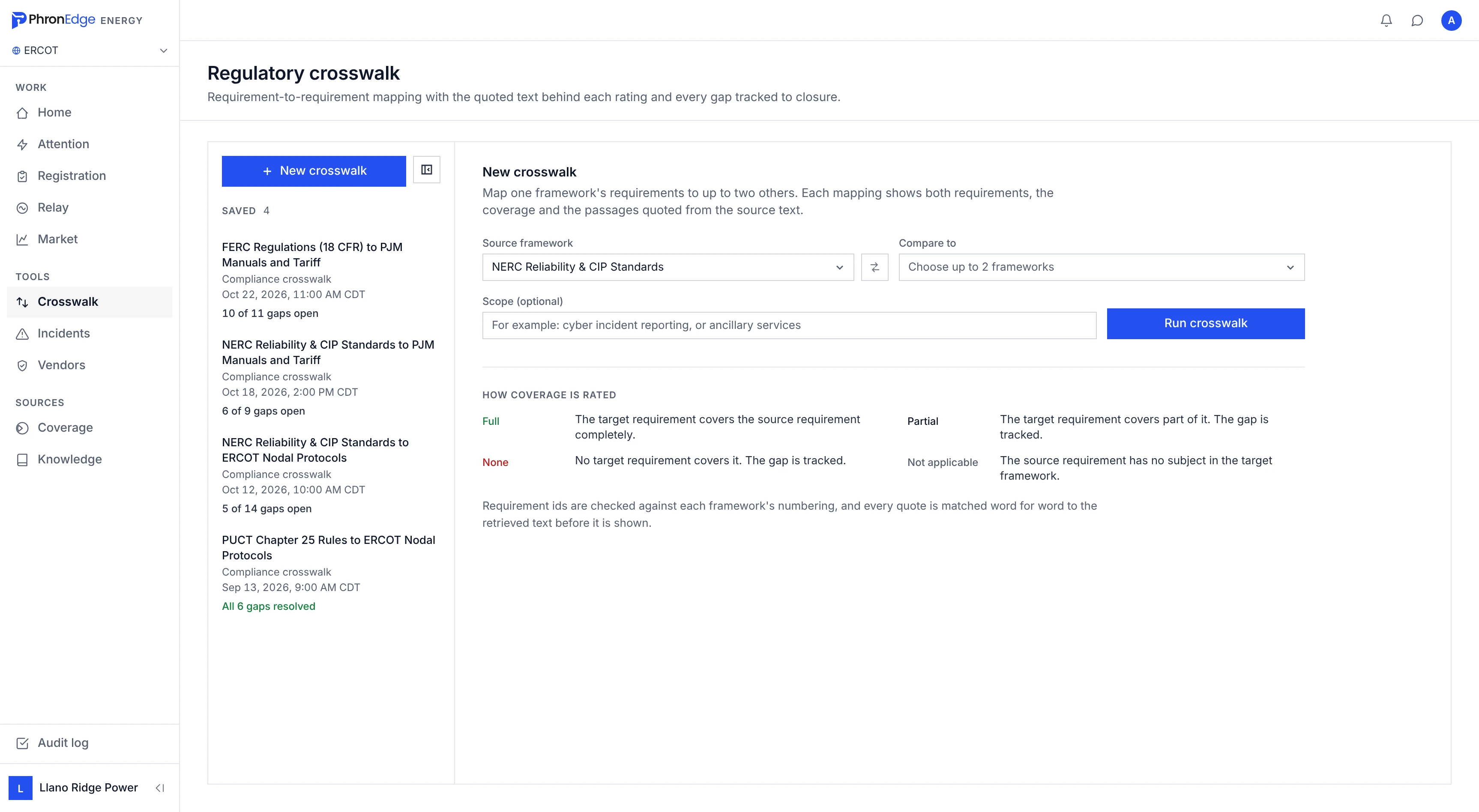
Task: Click the PhronEdge Energy logo
Action: [77, 20]
